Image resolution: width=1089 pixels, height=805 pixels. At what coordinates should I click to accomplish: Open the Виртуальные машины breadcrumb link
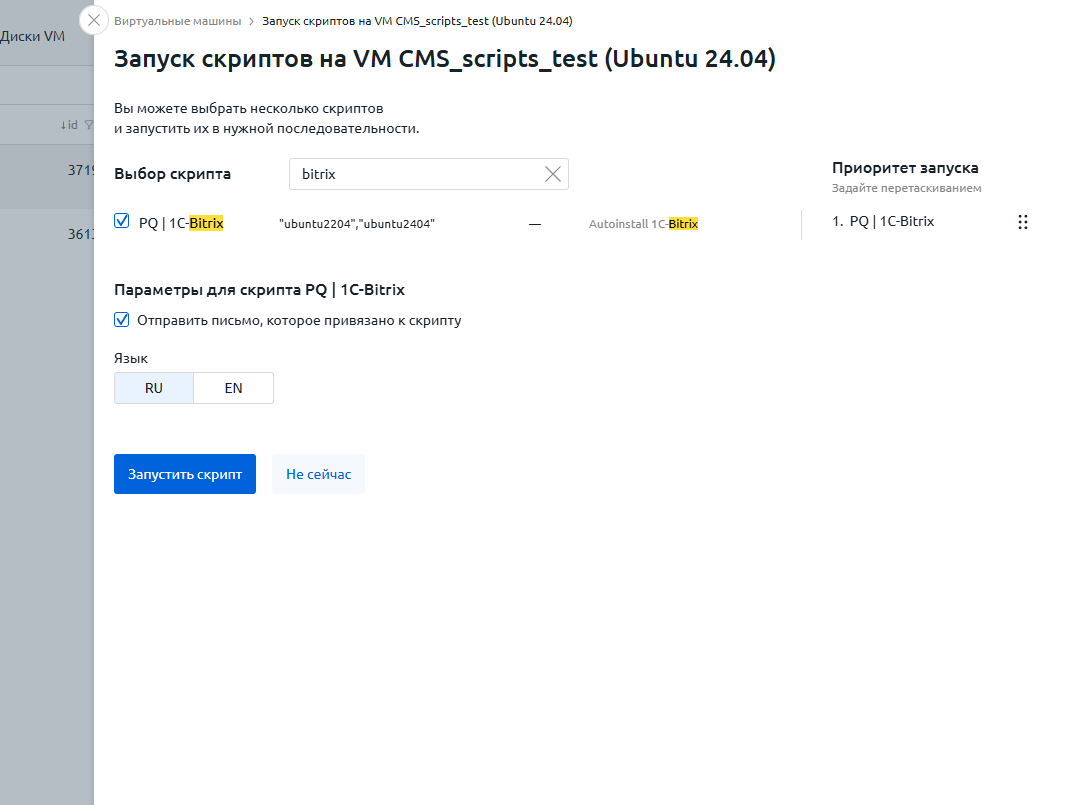tap(178, 21)
